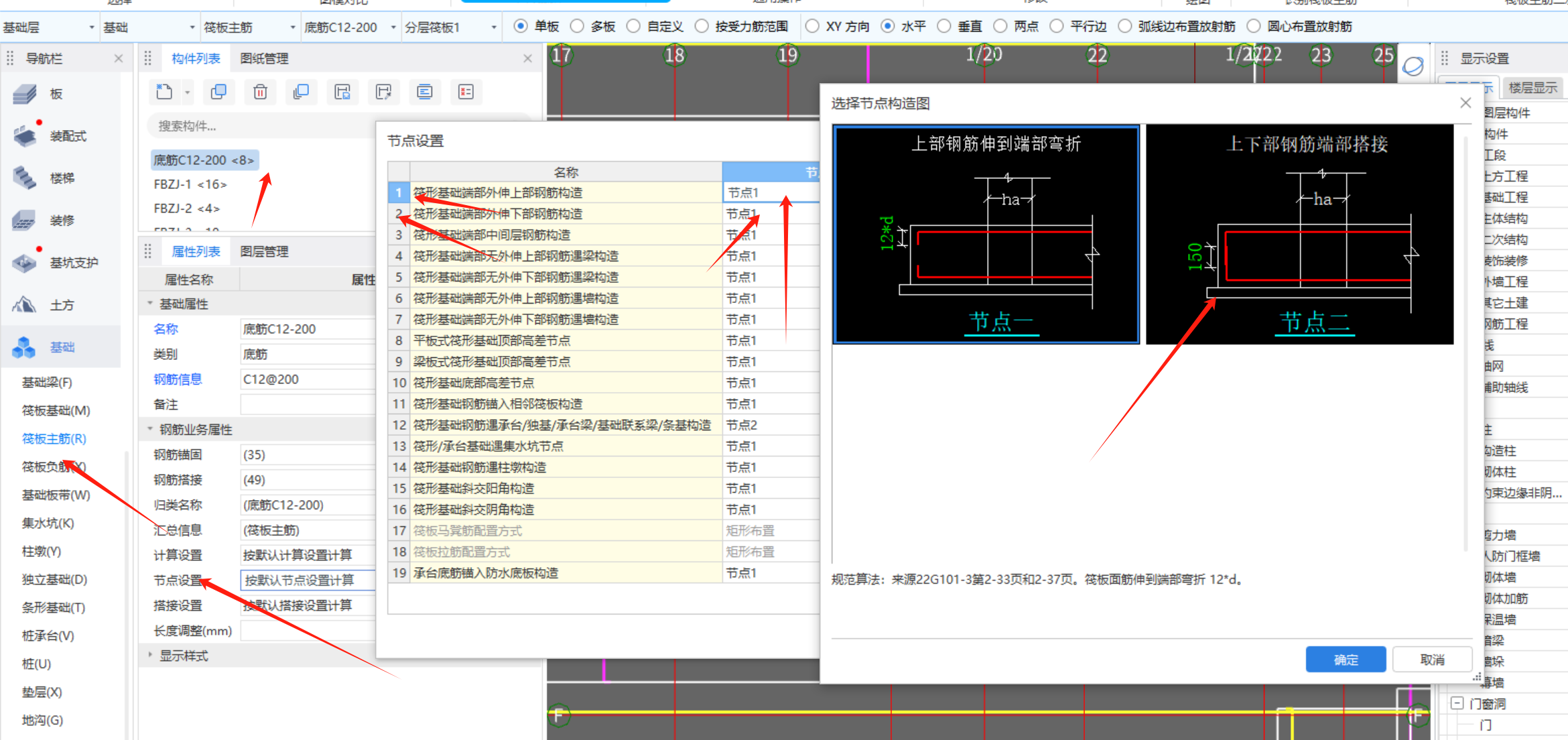Select the 土方 navigation icon
The image size is (1568, 740).
point(25,305)
